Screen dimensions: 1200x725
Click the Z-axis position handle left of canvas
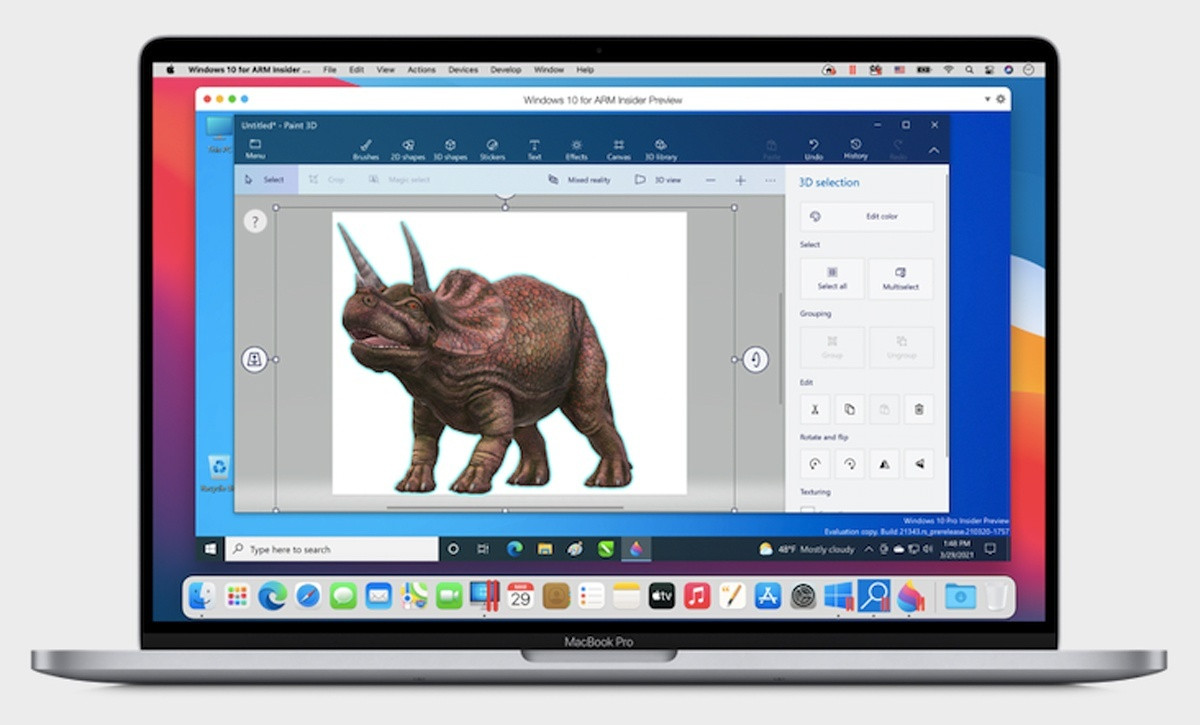tap(254, 360)
